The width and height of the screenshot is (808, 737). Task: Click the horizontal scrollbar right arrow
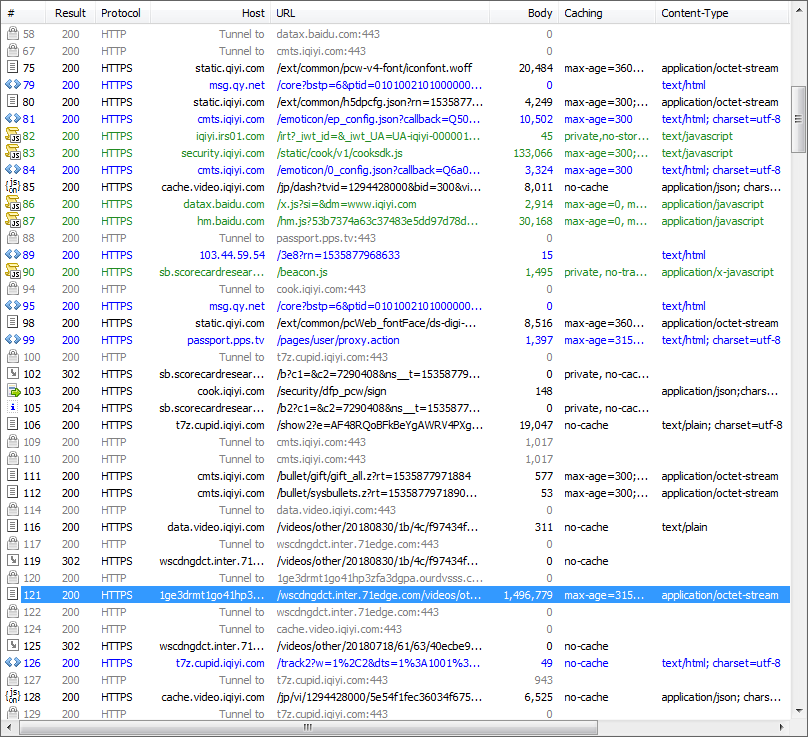coord(782,728)
